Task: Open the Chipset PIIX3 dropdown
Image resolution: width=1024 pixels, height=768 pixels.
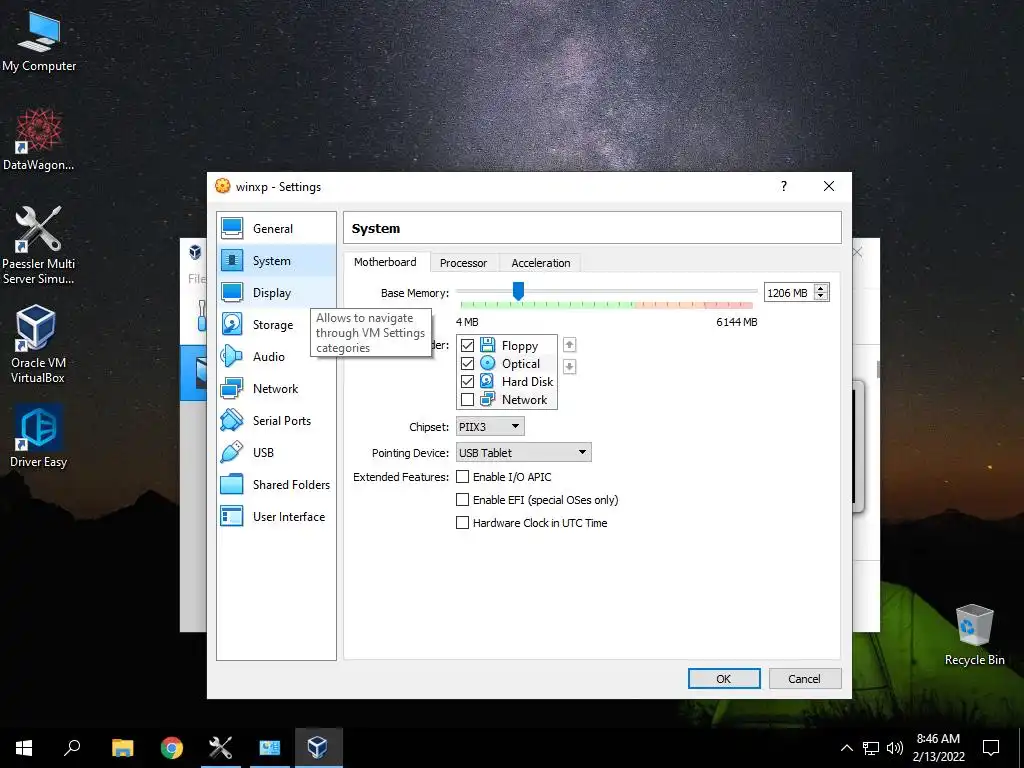Action: tap(490, 426)
